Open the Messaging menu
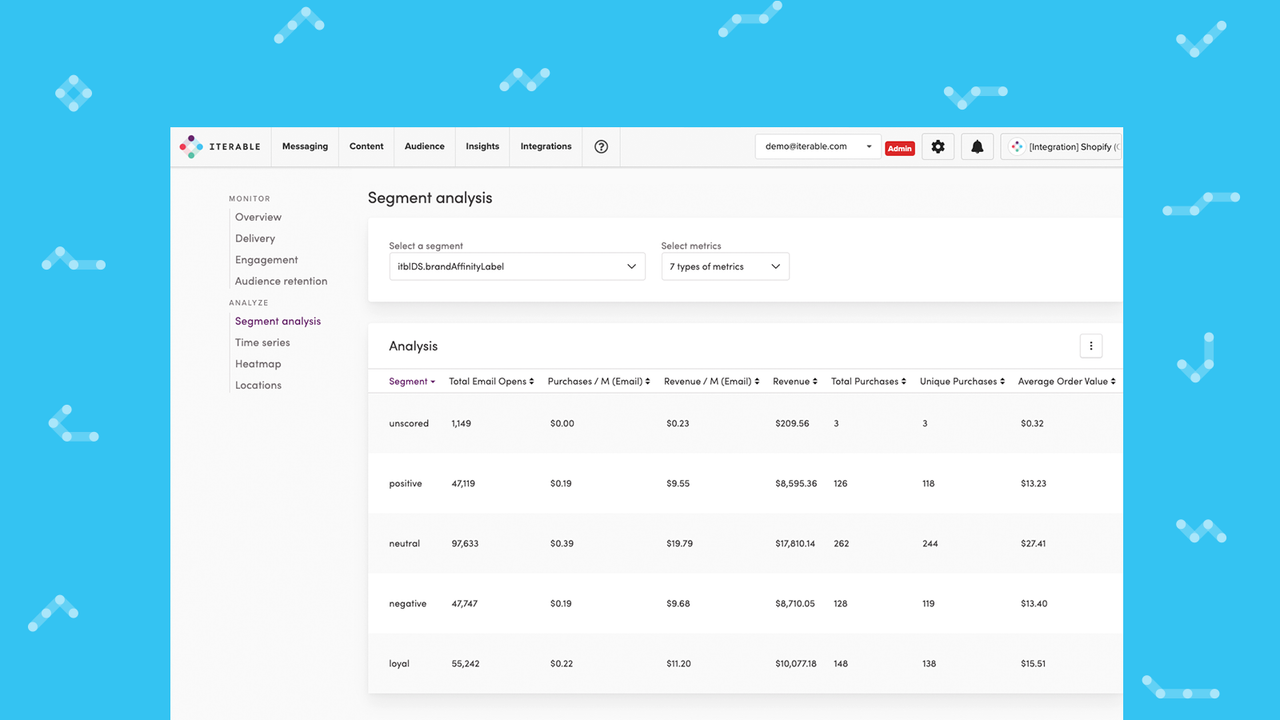The height and width of the screenshot is (720, 1280). pos(305,146)
